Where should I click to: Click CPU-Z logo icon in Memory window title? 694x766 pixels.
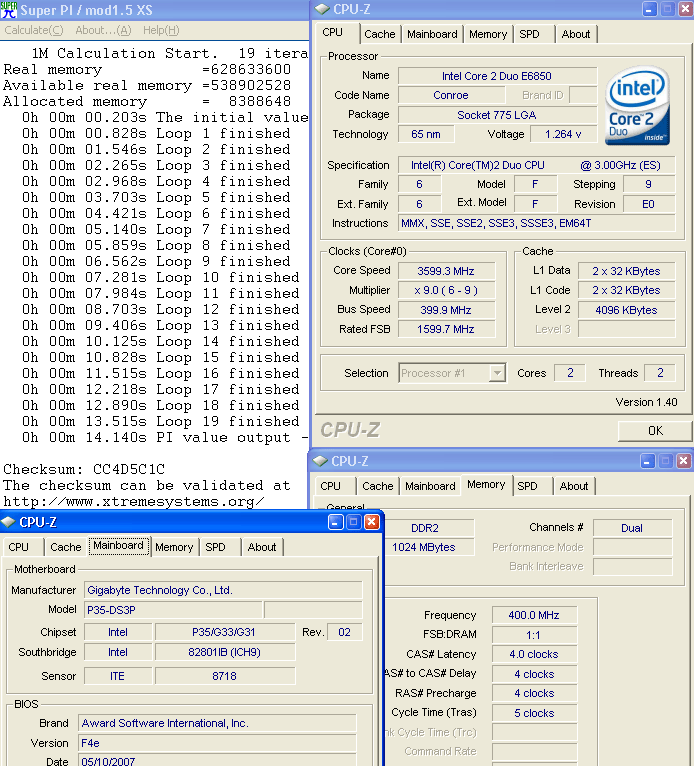click(x=320, y=461)
